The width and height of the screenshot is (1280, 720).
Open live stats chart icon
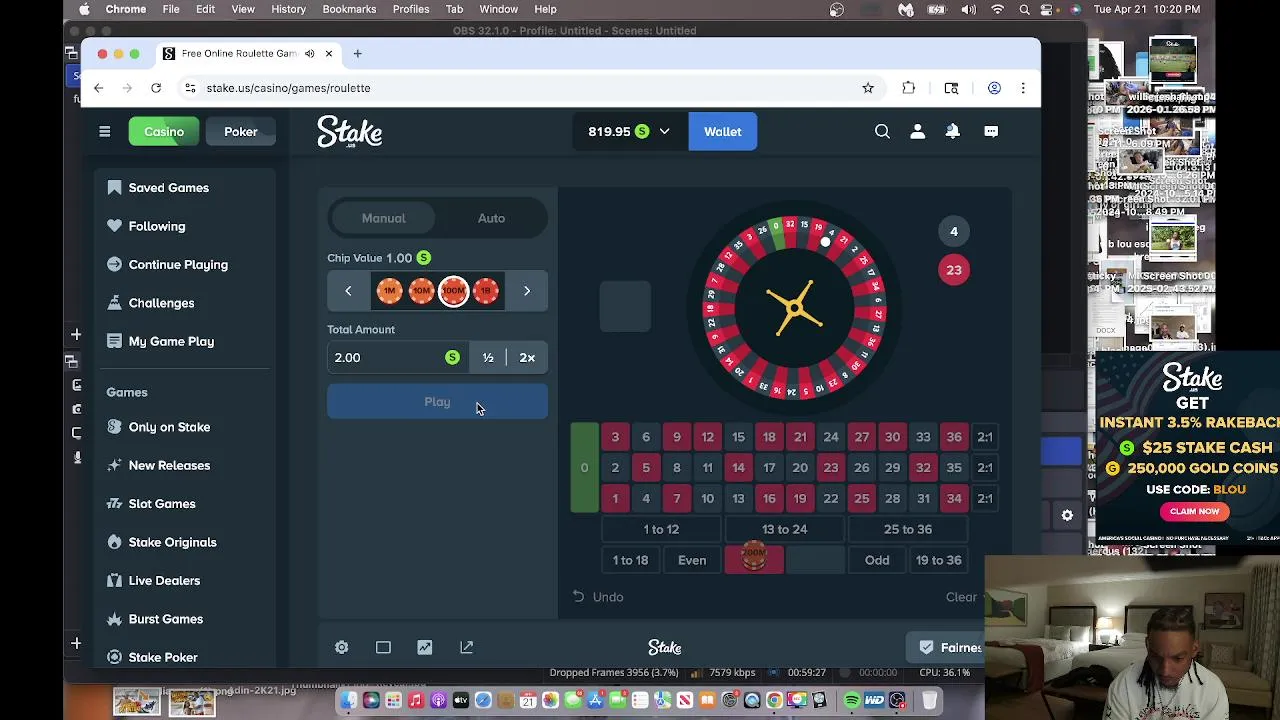[425, 647]
